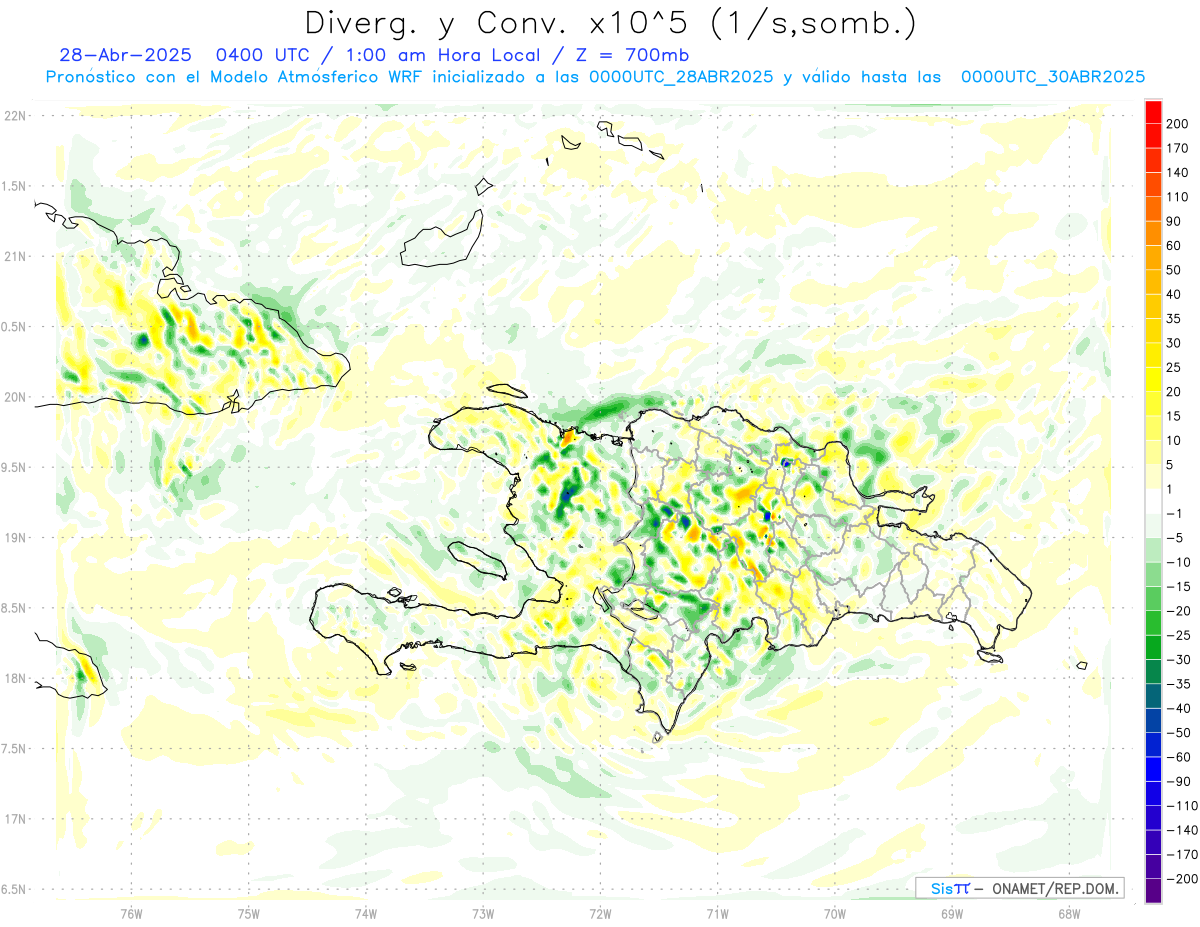Click the '0000UTC_30ABR2025' valid-until text

coord(1052,77)
